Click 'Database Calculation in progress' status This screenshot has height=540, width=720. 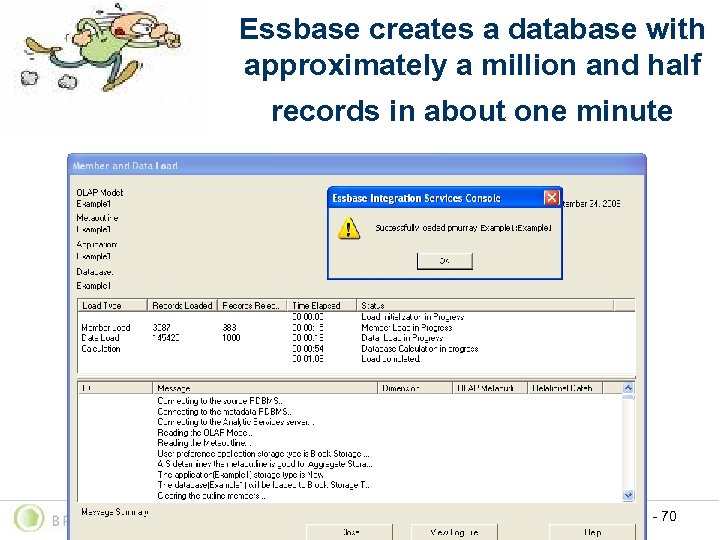(x=420, y=349)
